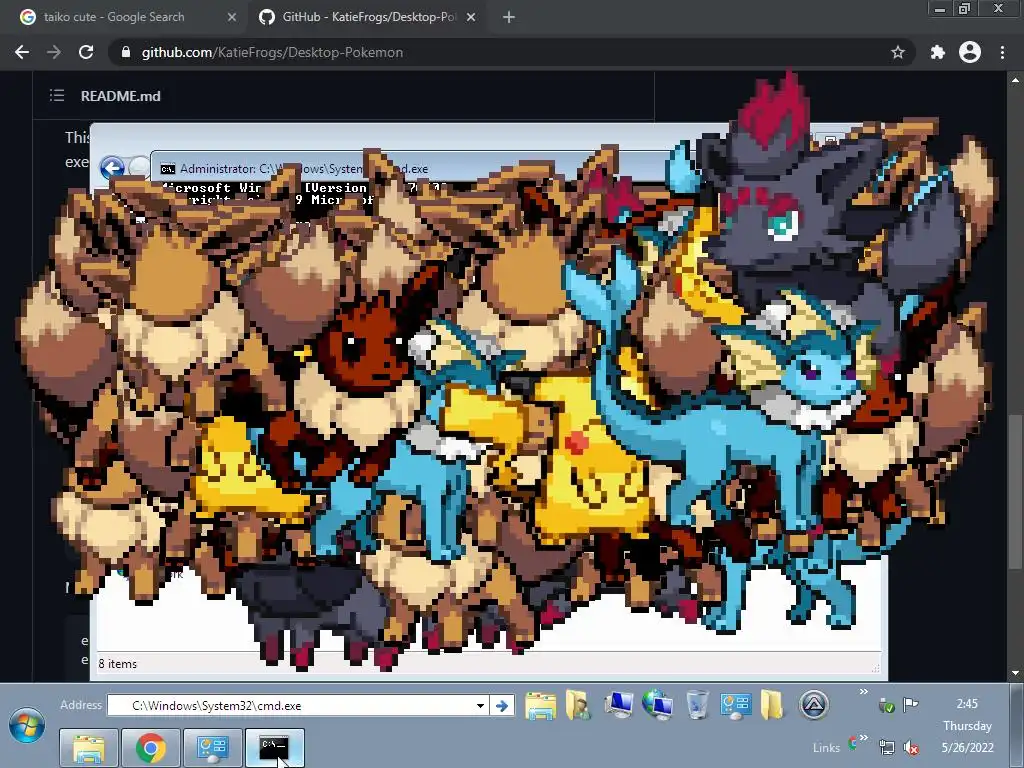Click the page scrollbar up arrow
Viewport: 1024px width, 768px height.
tap(1016, 80)
